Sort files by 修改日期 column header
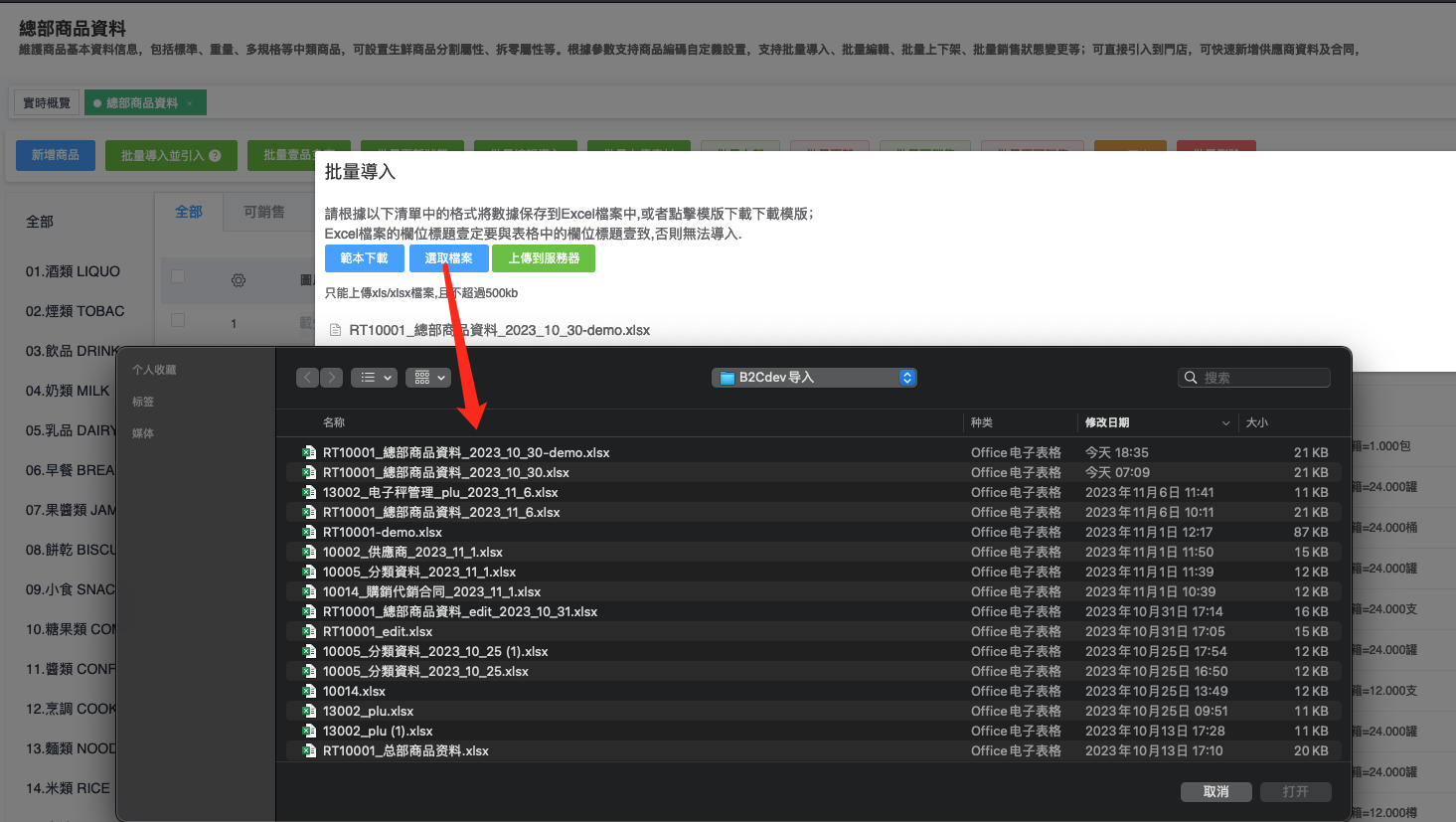Viewport: 1456px width, 822px height. [1107, 422]
